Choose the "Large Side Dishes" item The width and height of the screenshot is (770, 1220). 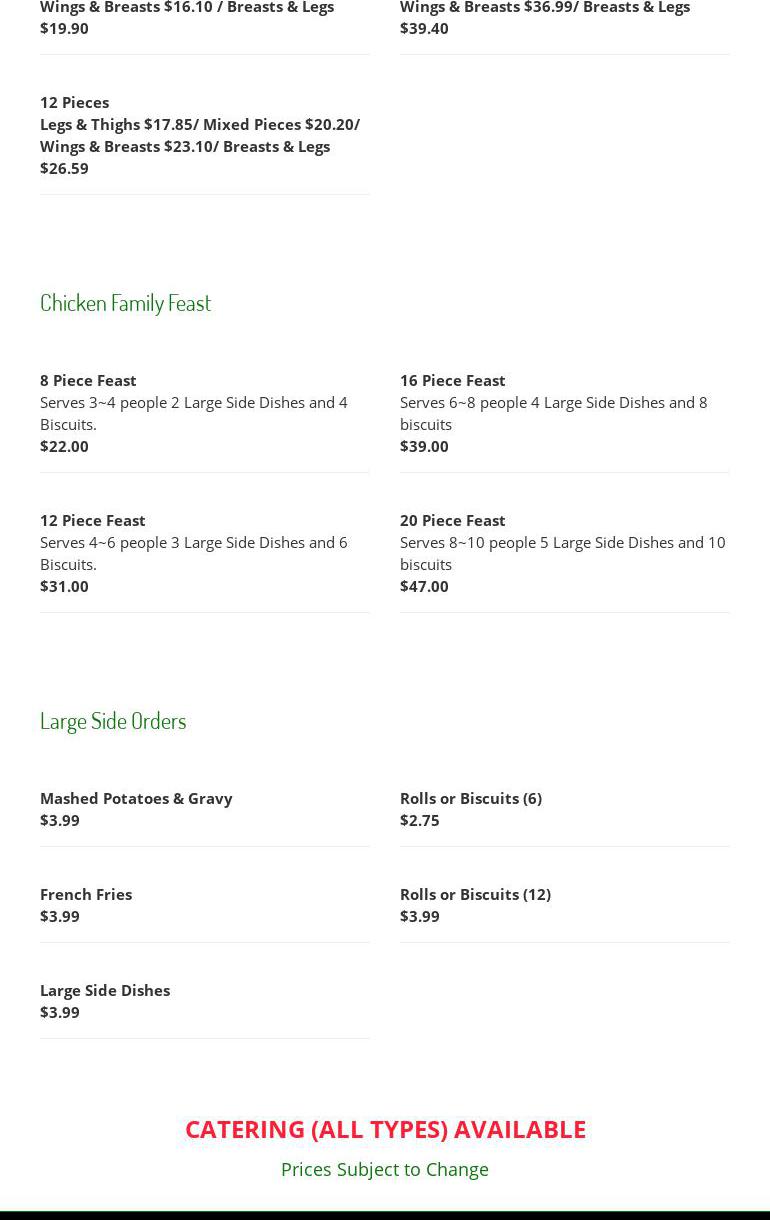point(105,990)
